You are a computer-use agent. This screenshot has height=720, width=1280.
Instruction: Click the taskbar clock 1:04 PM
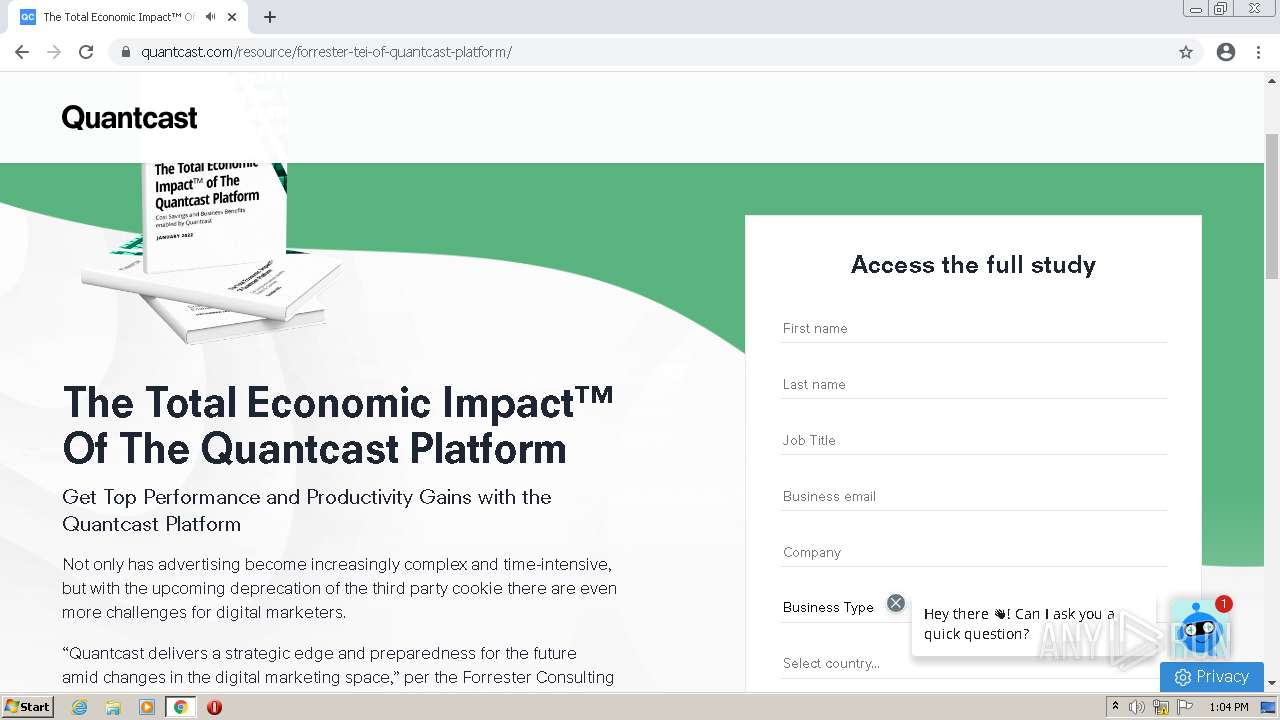tap(1229, 707)
